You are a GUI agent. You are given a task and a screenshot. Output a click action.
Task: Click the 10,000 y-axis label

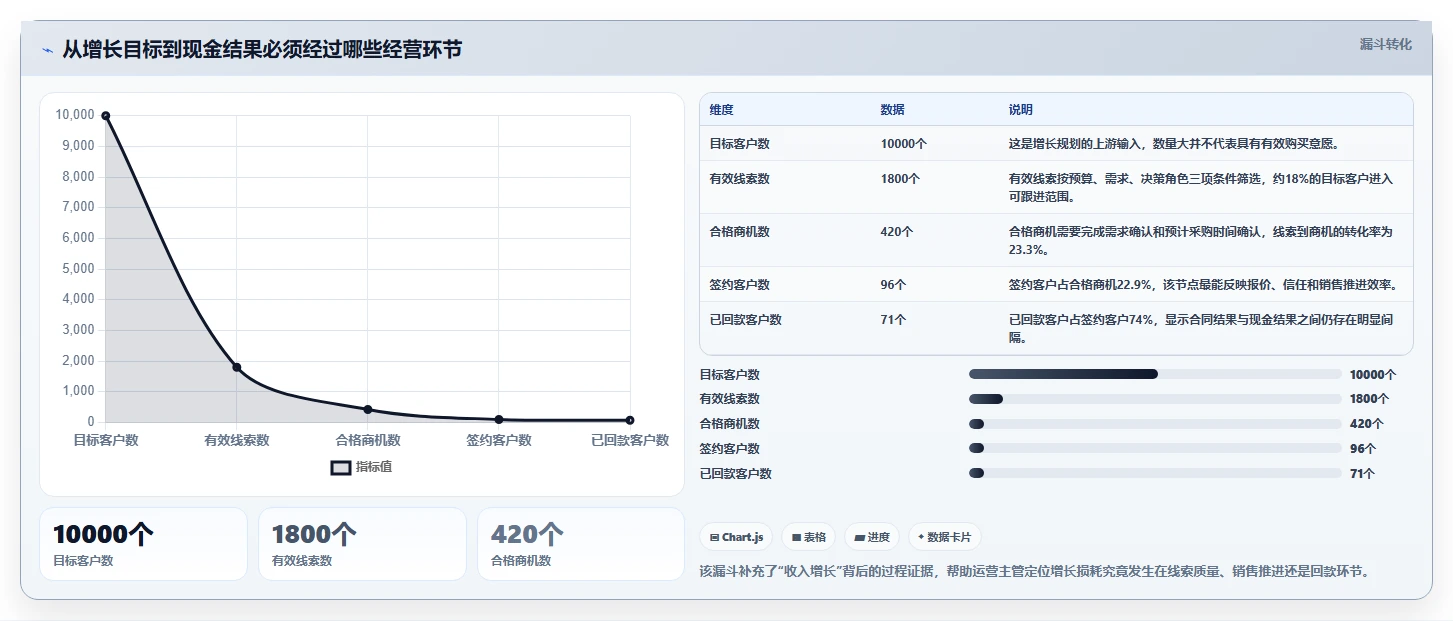click(76, 115)
